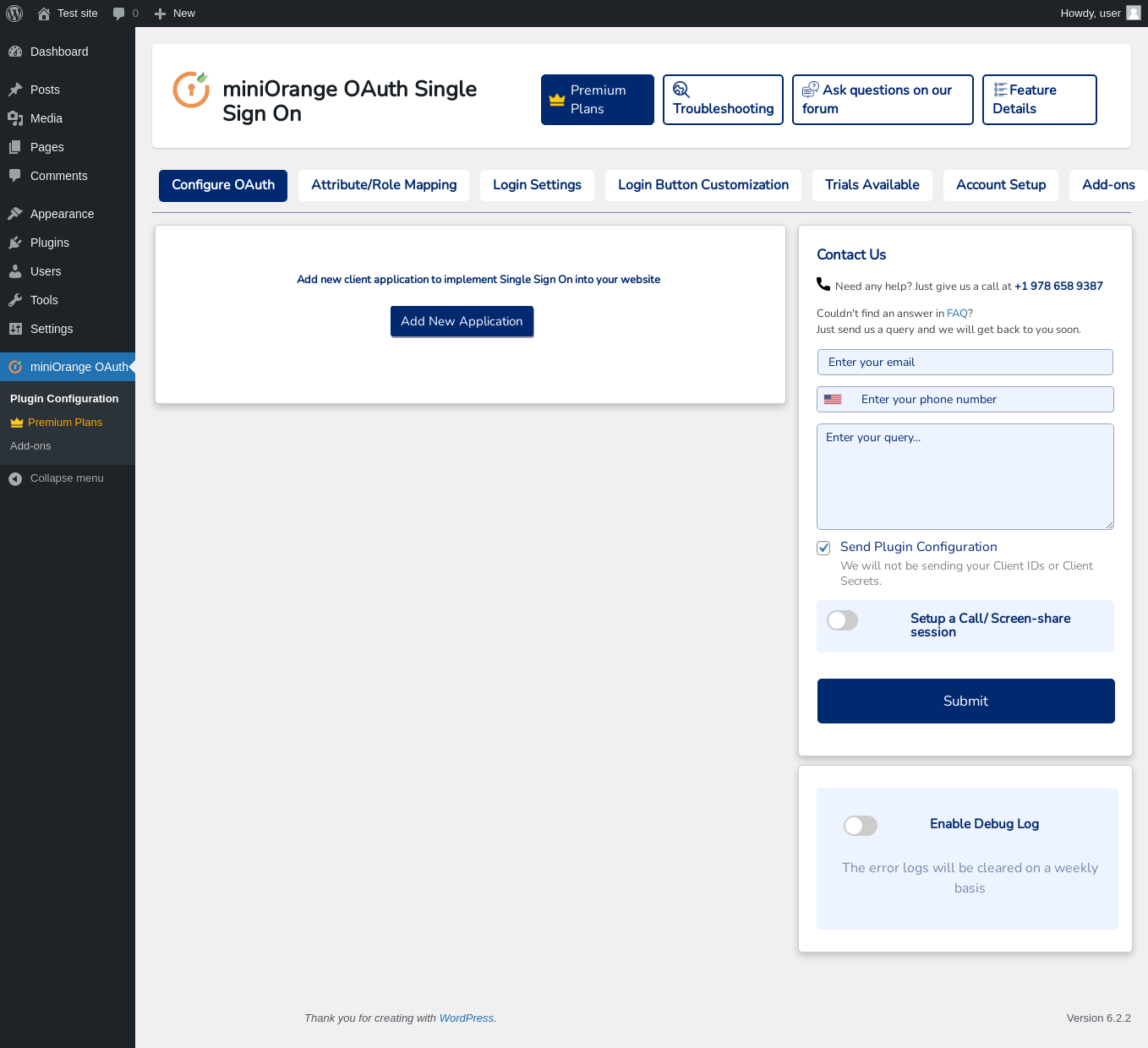The image size is (1148, 1048).
Task: Open the Add-ons tab
Action: pos(1108,185)
